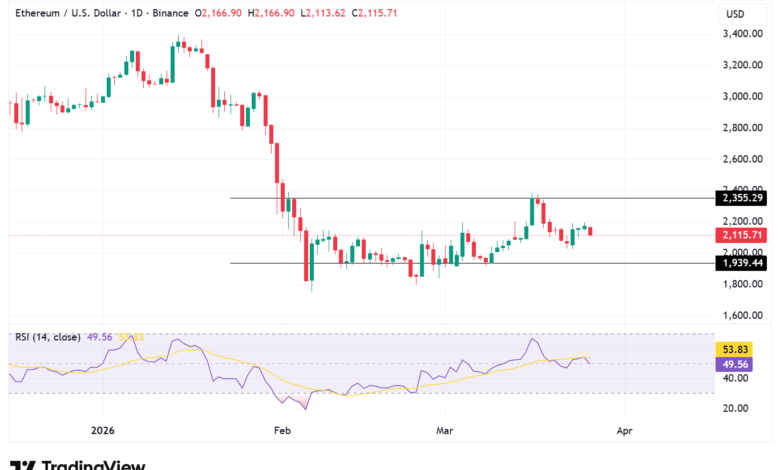The height and width of the screenshot is (470, 780).
Task: Click the Apr label on time axis
Action: 624,433
